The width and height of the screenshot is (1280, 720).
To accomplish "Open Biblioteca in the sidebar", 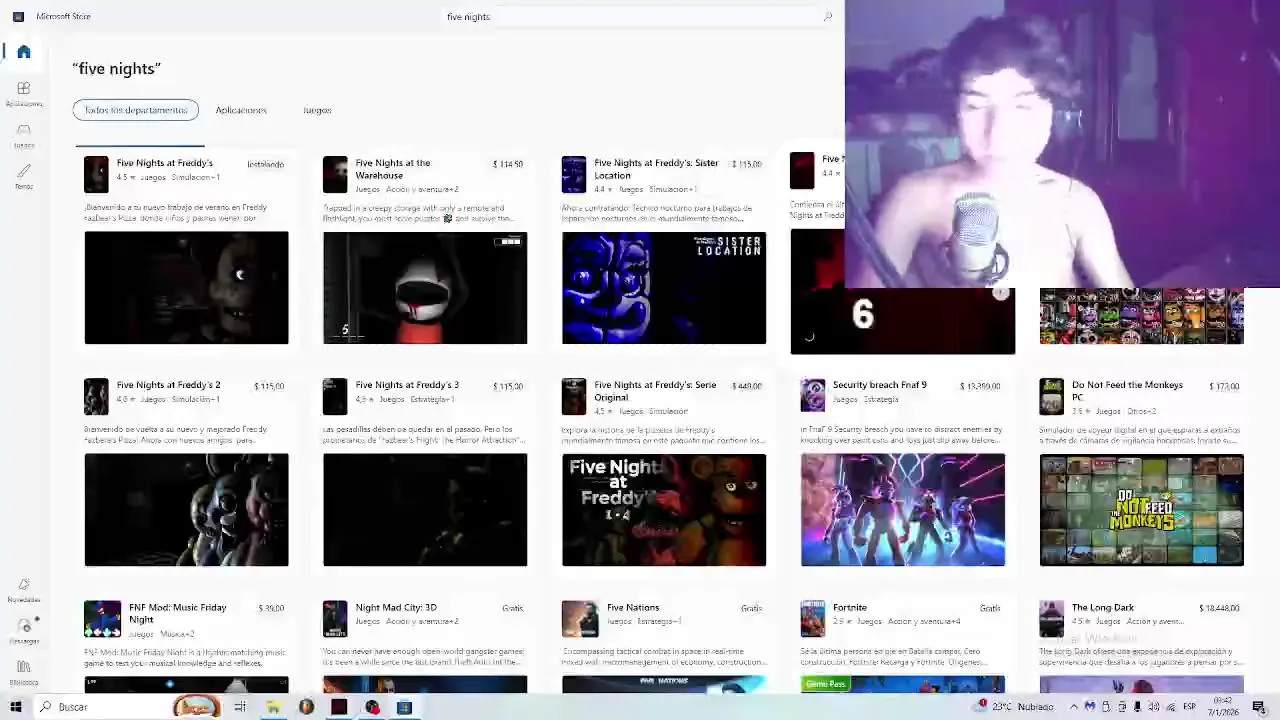I will 24,672.
